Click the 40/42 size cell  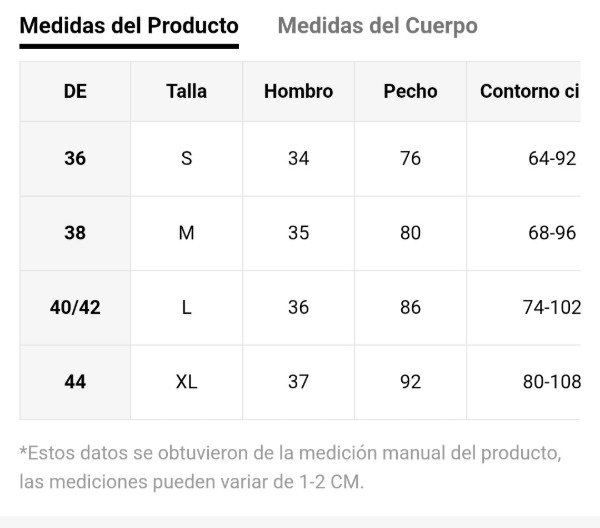[x=75, y=307]
